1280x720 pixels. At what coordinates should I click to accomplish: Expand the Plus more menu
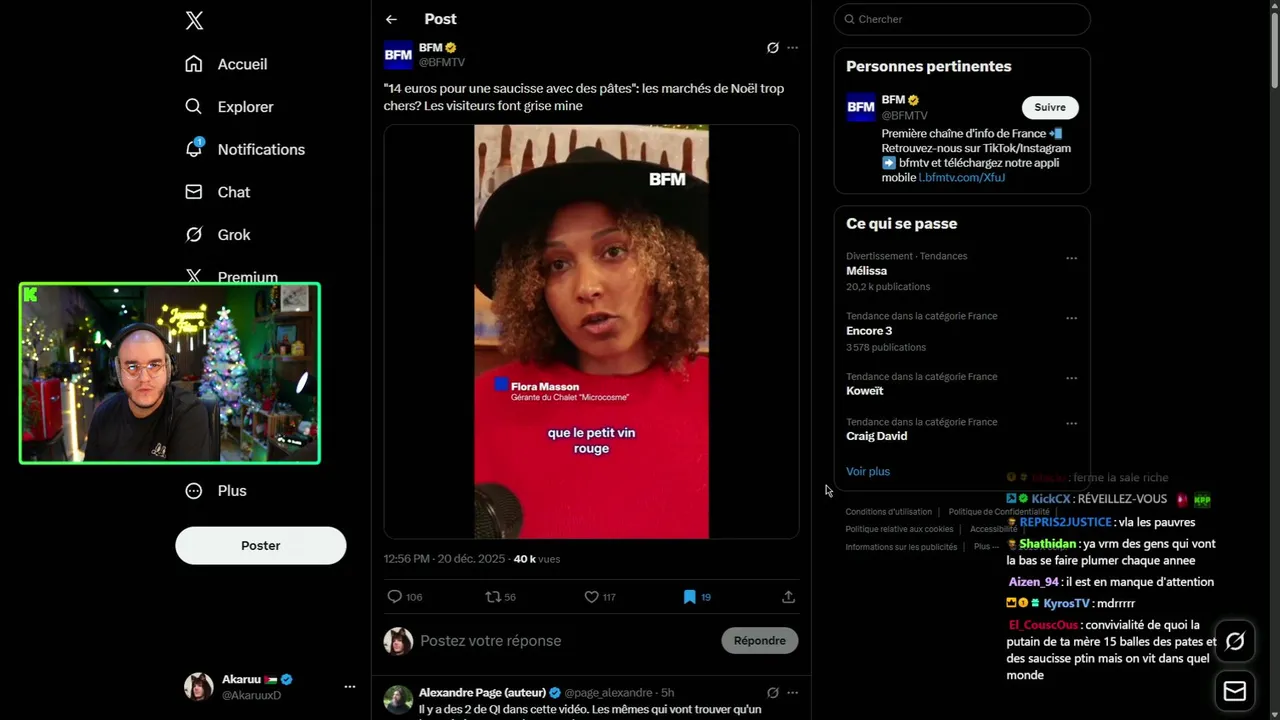click(x=216, y=491)
